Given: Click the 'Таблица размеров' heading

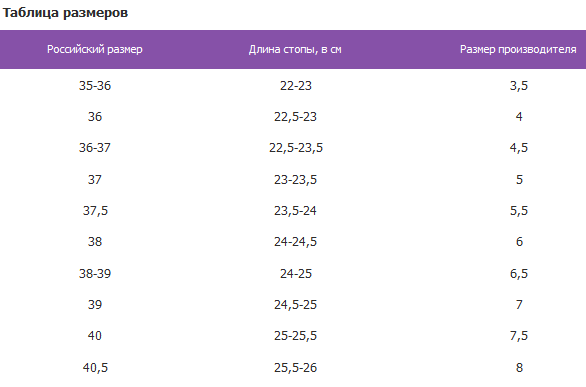Looking at the screenshot, I should coord(65,13).
